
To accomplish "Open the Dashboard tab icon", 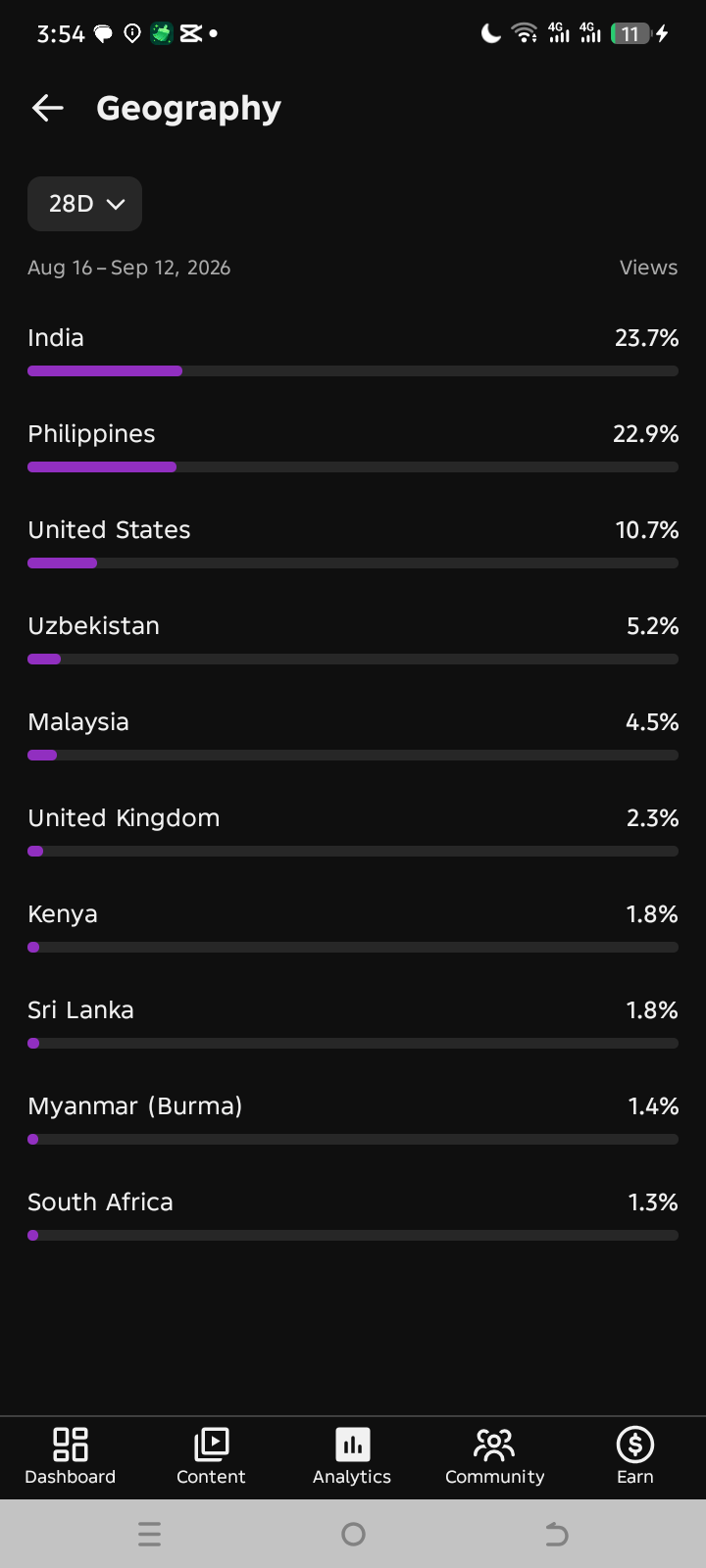I will click(x=70, y=1444).
